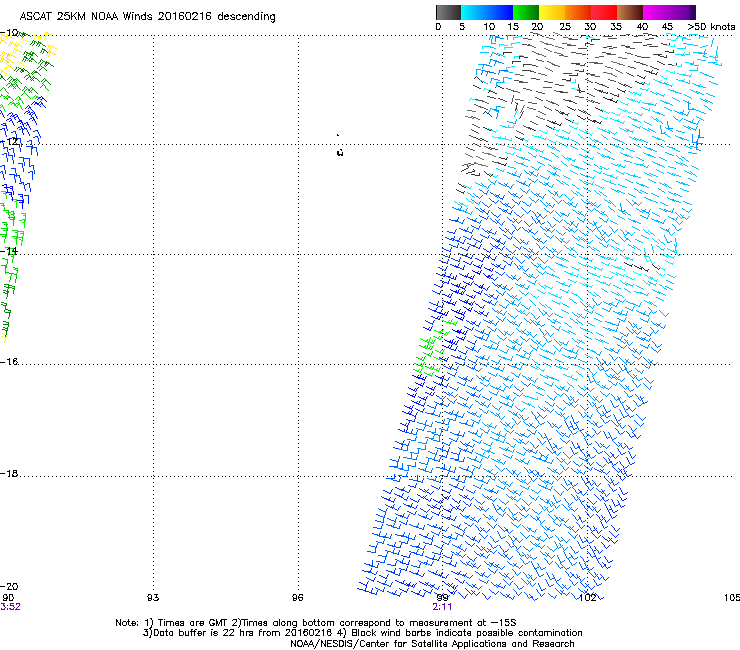Select the orange 25-30 knots color segment
The width and height of the screenshot is (740, 650).
pyautogui.click(x=578, y=12)
